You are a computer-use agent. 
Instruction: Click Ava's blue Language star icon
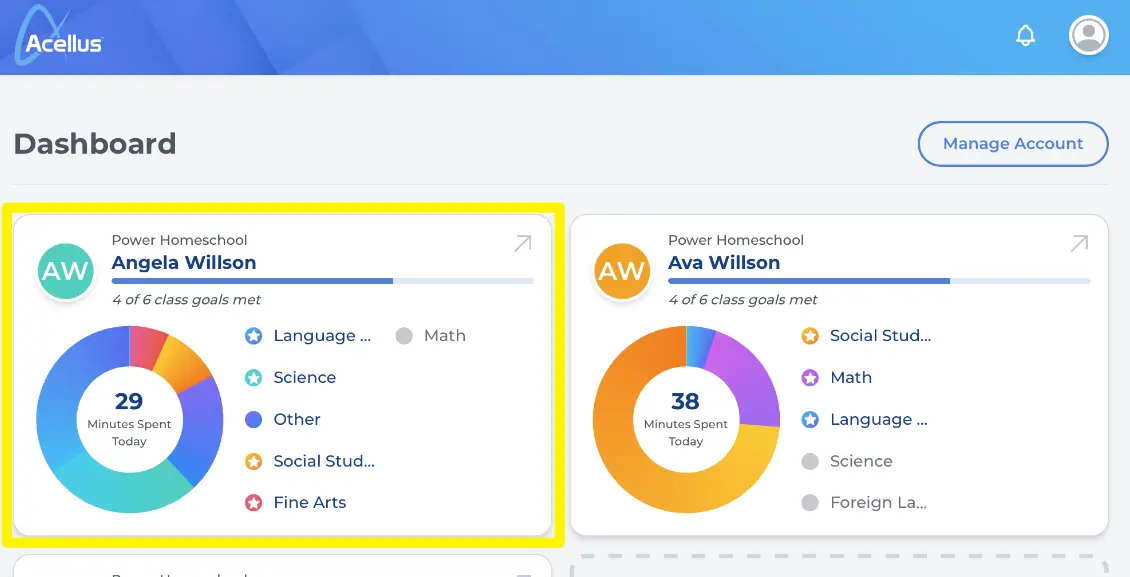click(810, 419)
